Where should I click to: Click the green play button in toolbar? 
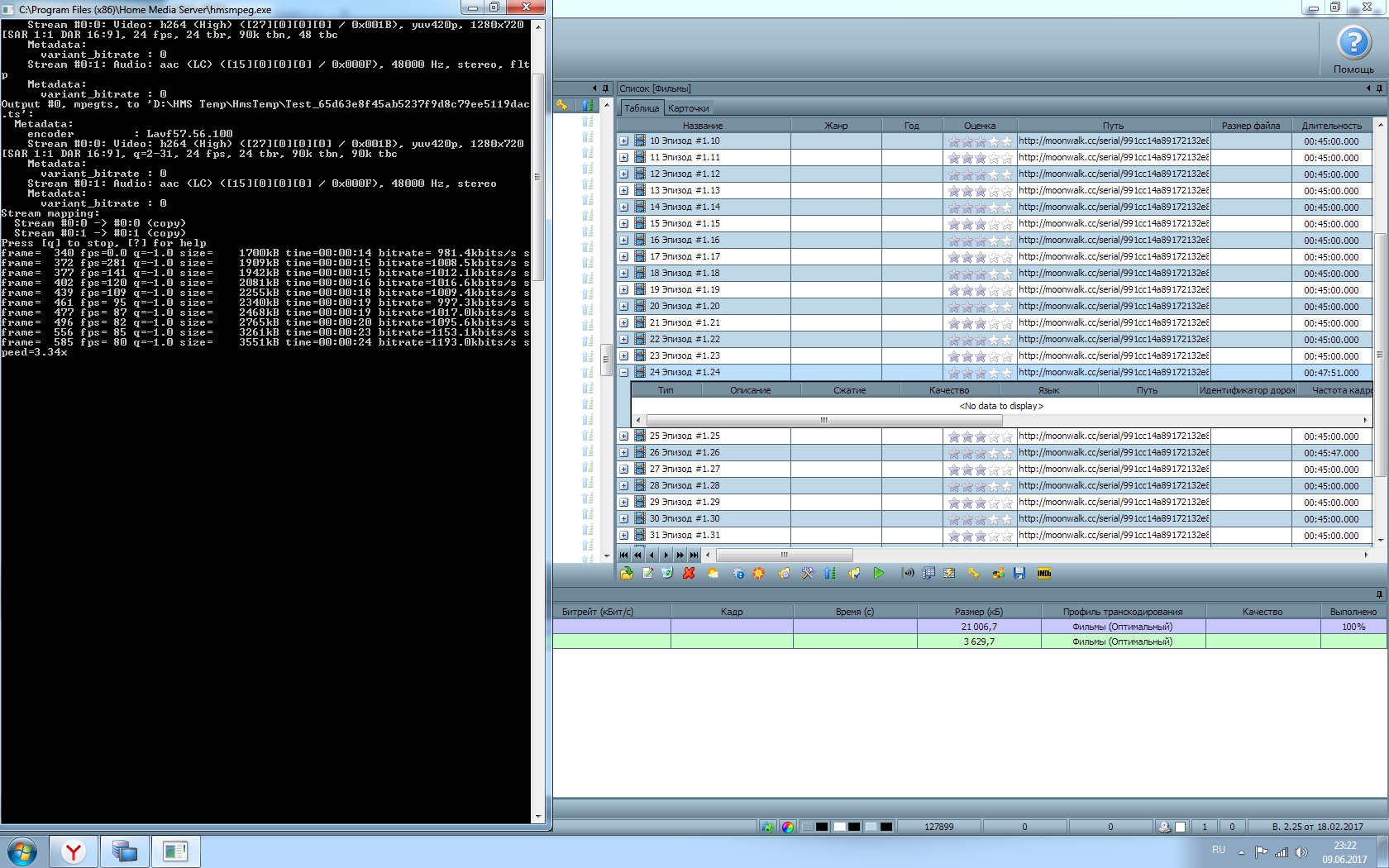(x=878, y=573)
